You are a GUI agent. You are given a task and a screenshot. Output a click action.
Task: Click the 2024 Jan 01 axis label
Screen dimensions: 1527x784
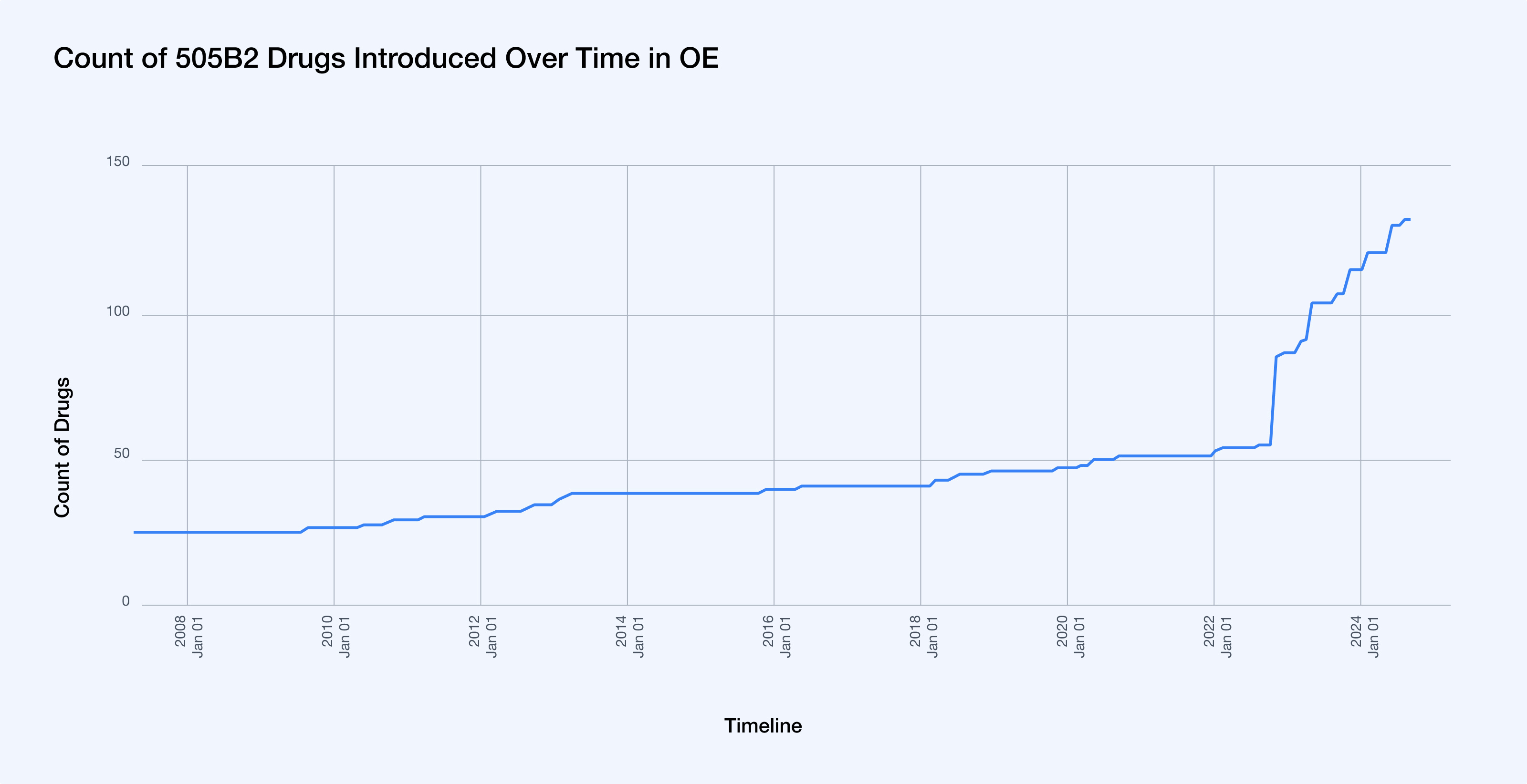1364,637
